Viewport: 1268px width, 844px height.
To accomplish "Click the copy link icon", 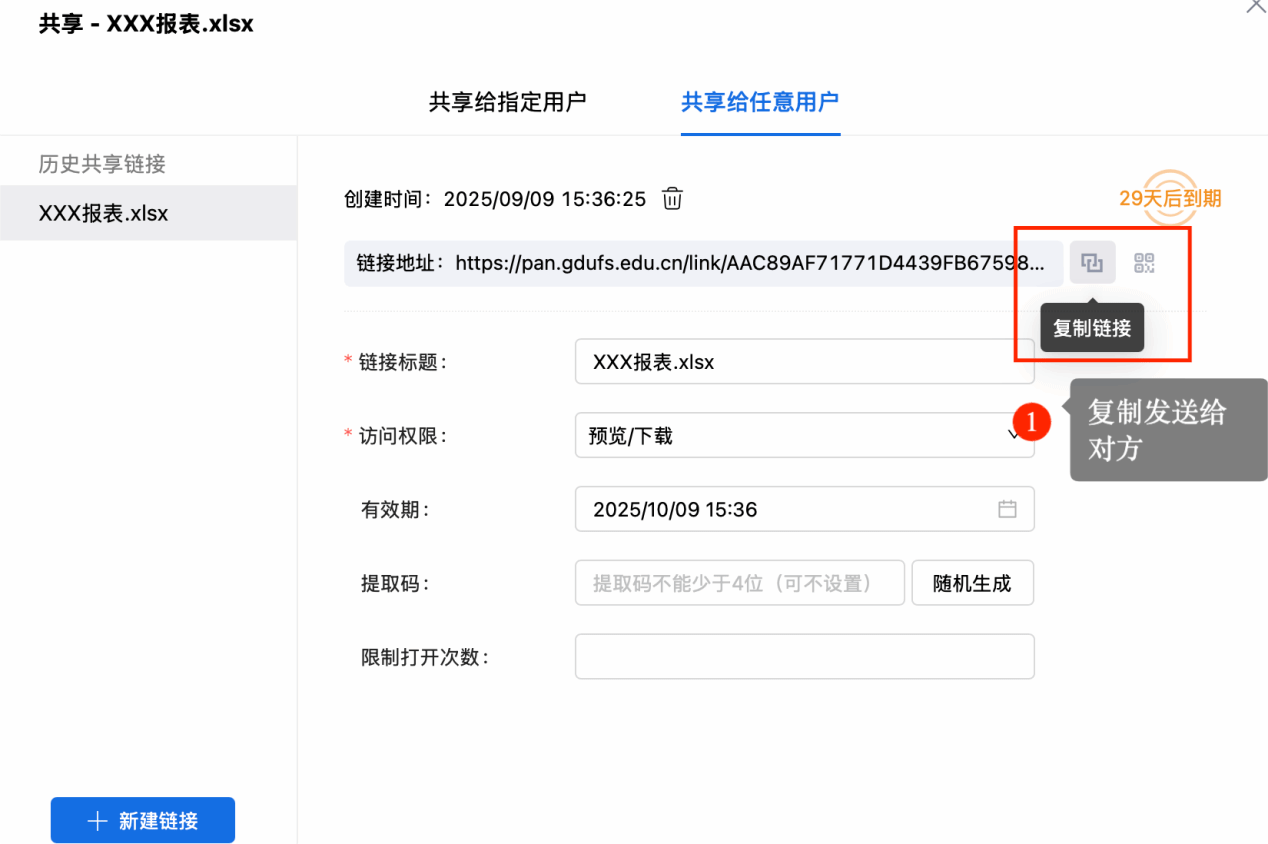I will tap(1092, 264).
